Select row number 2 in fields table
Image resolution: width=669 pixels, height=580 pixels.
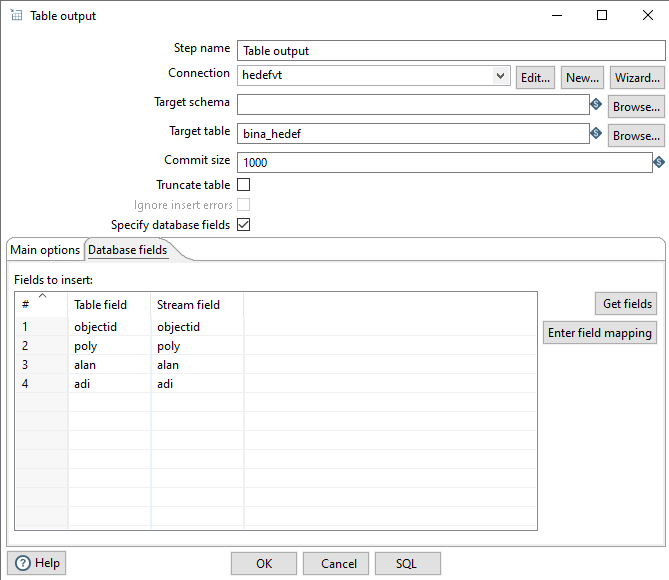41,346
